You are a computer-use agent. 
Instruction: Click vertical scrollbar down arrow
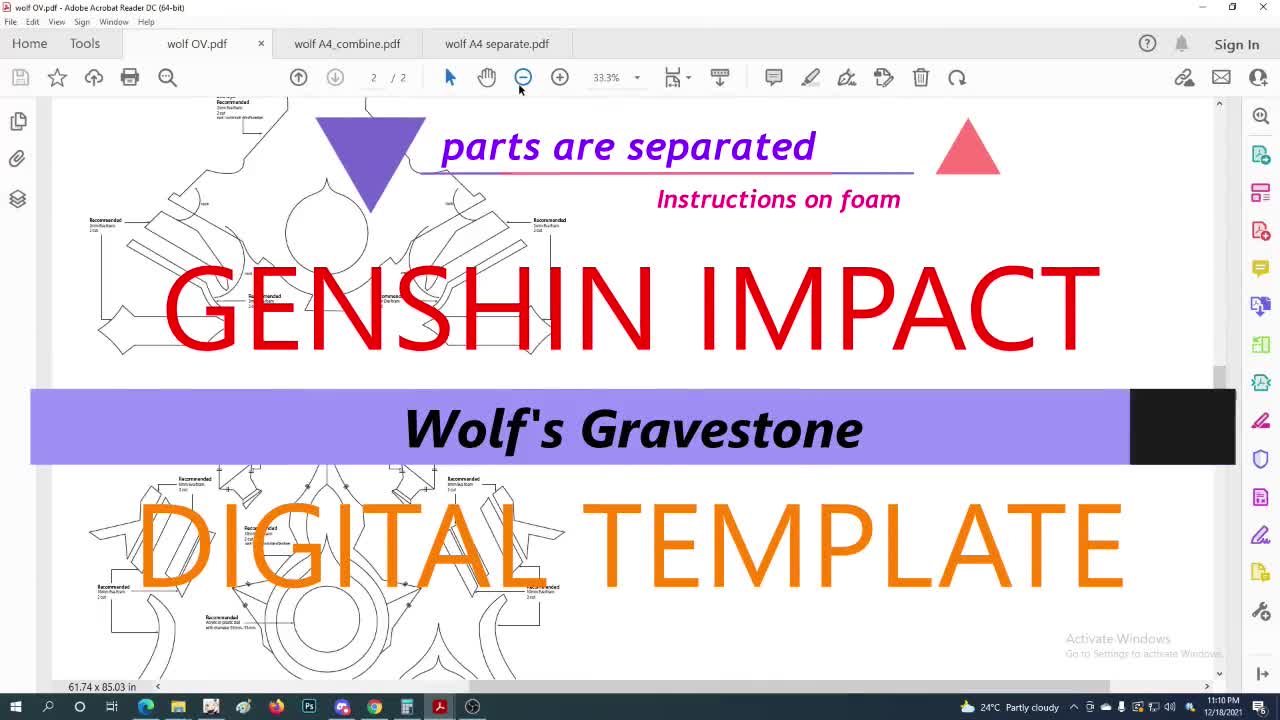click(x=1219, y=674)
